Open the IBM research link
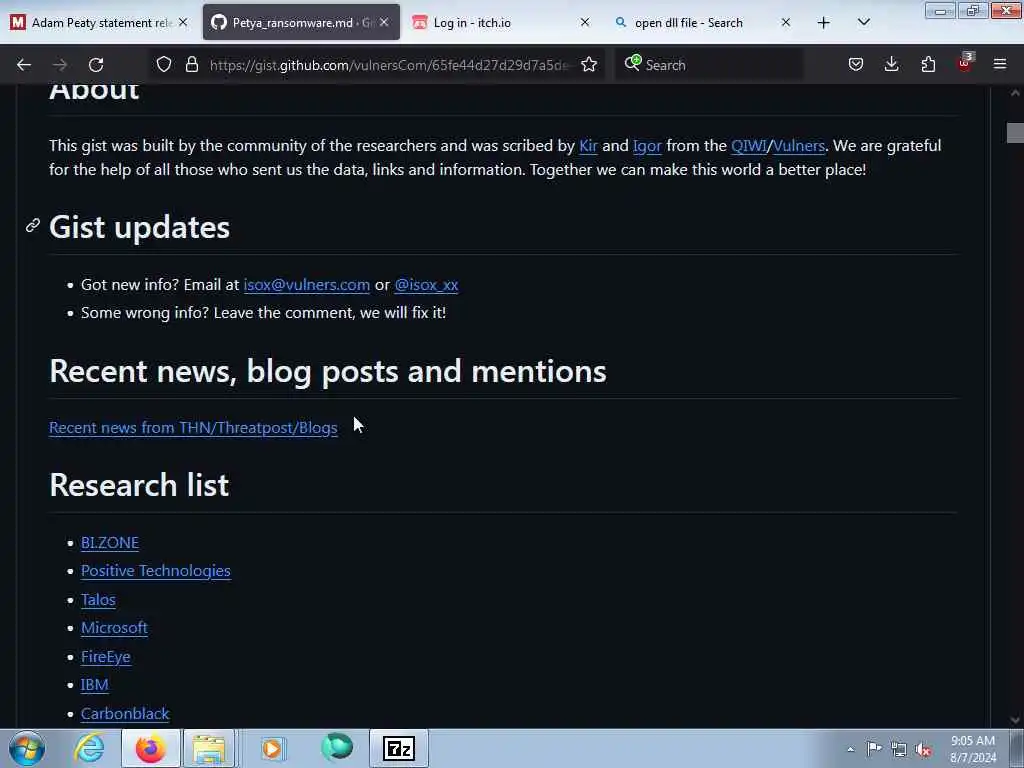 click(x=95, y=684)
